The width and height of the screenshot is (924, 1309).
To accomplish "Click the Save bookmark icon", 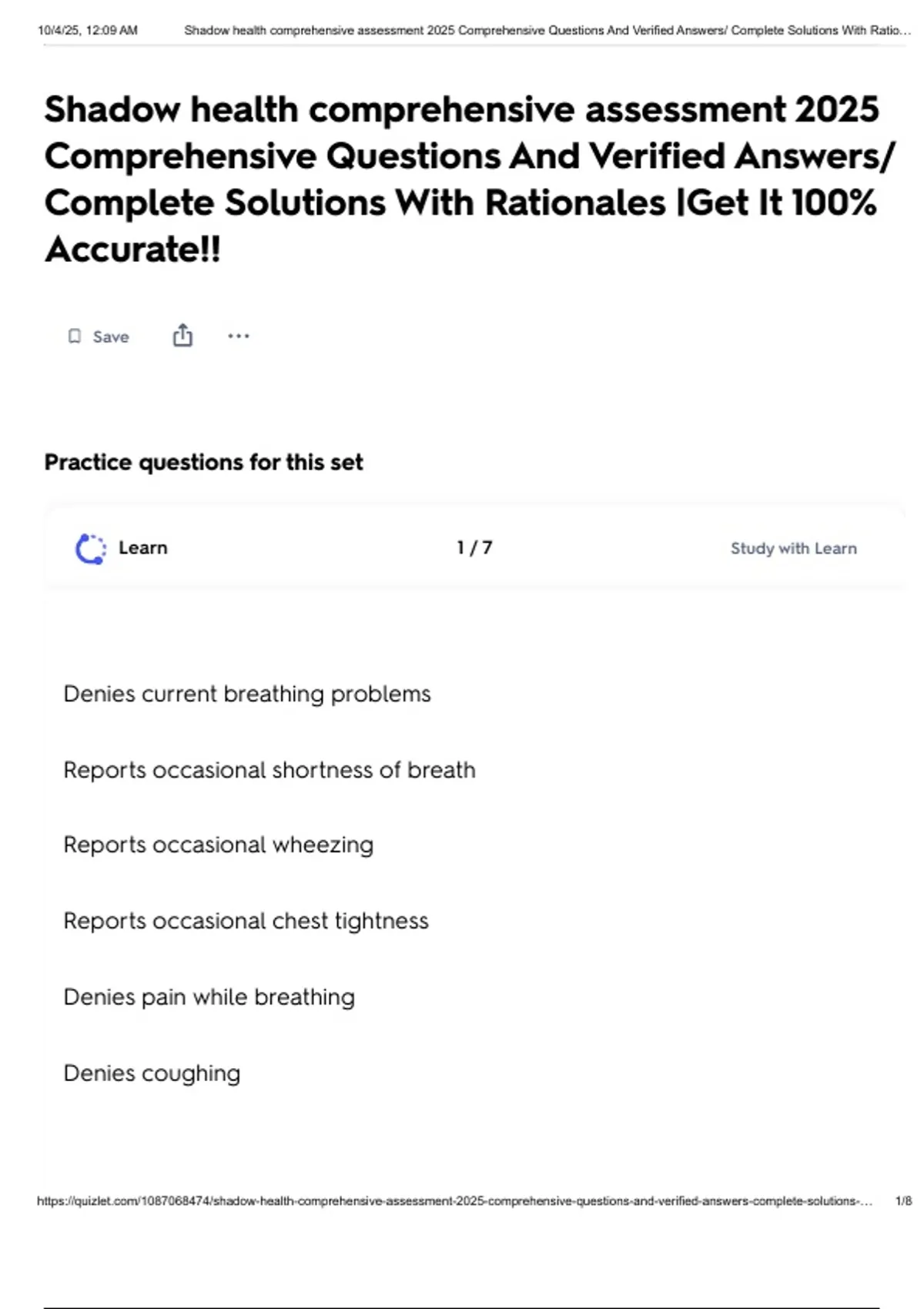I will [x=75, y=336].
